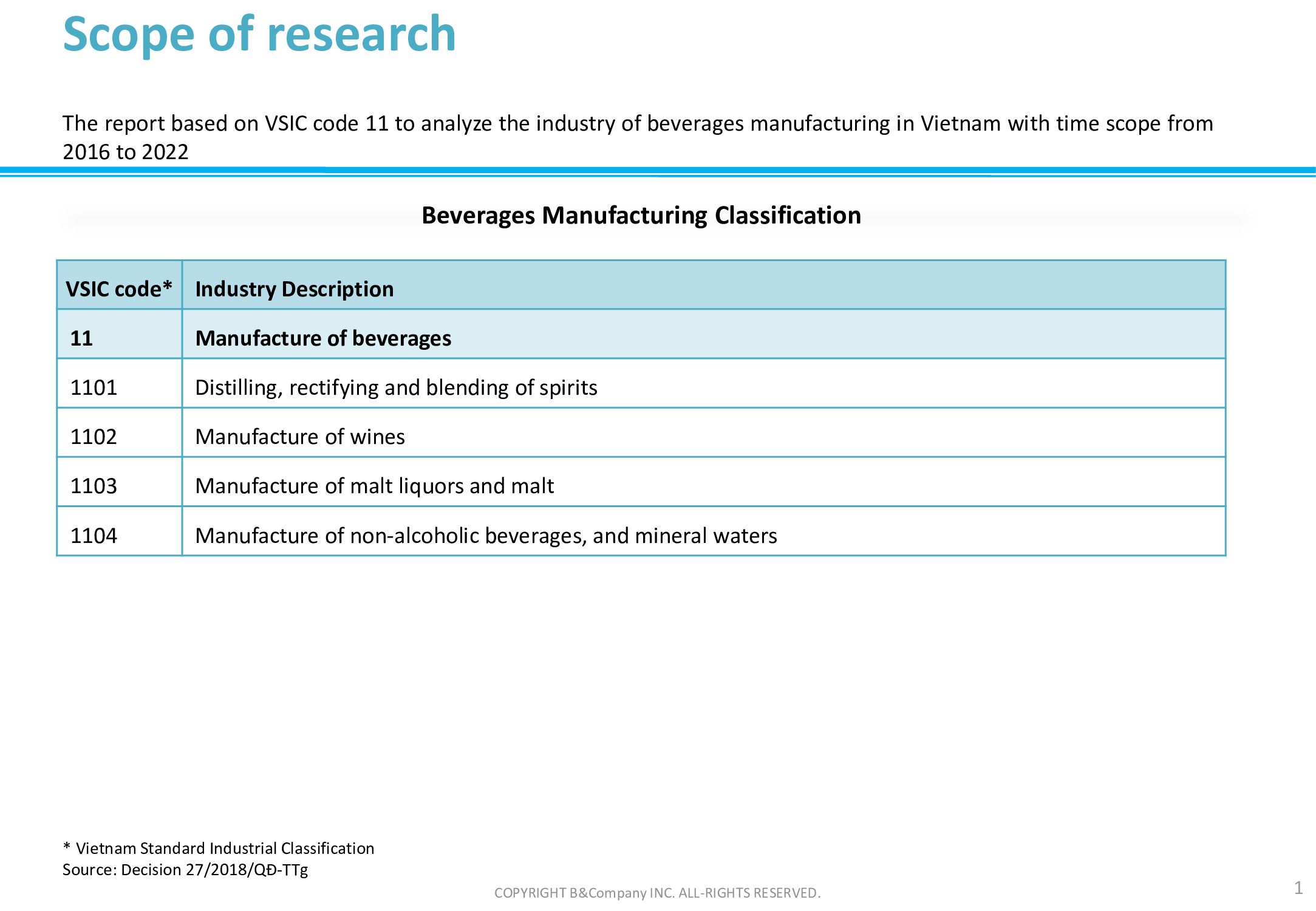Click the 'Manufacture of beverages' cell
This screenshot has height=911, width=1316.
click(323, 338)
